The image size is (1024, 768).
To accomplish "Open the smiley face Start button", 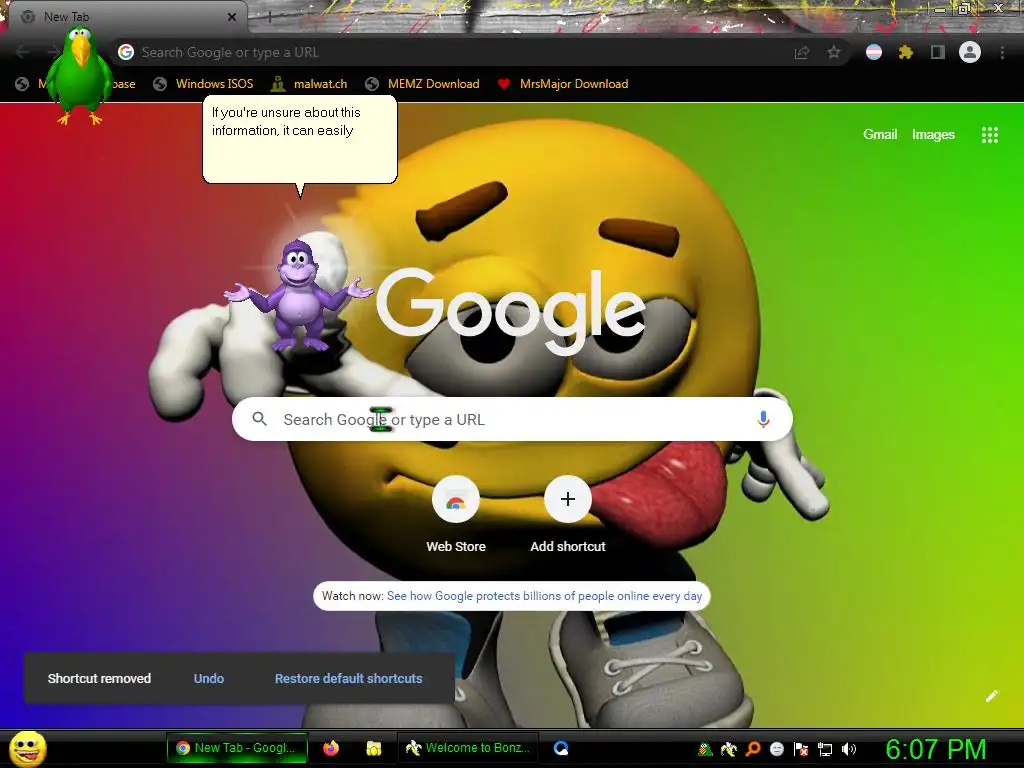I will coord(28,748).
